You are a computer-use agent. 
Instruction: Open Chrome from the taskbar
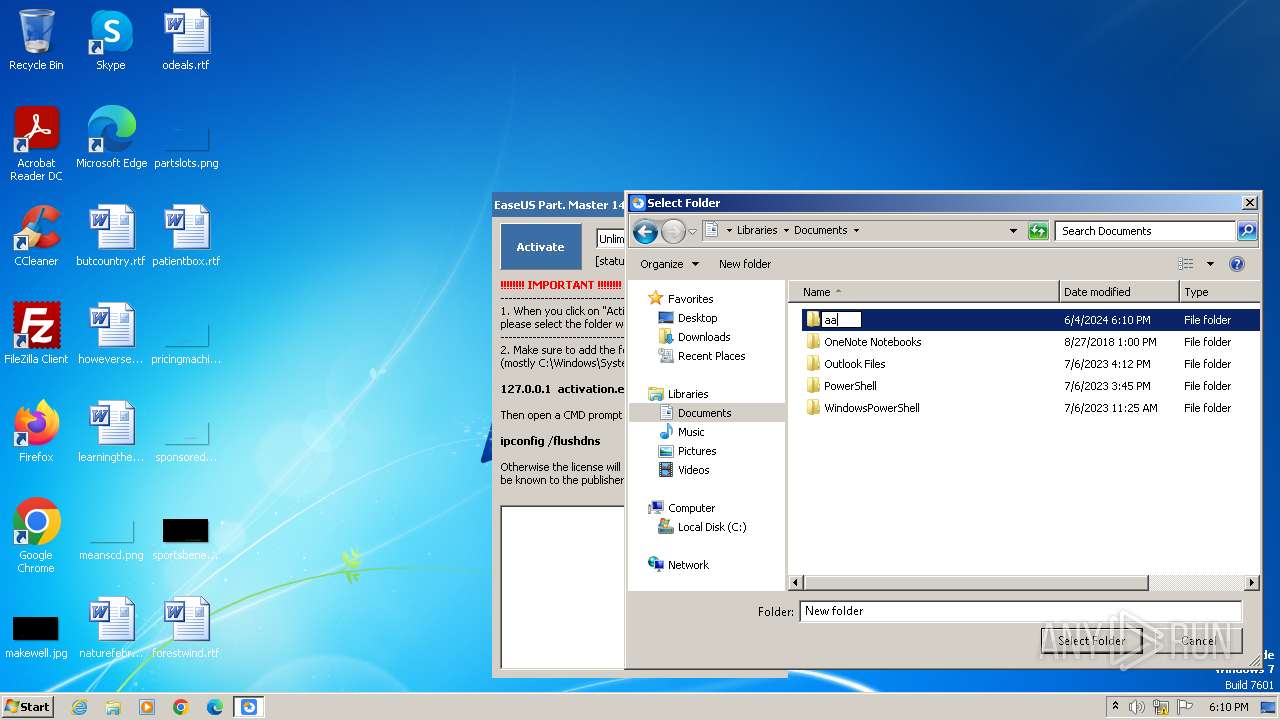tap(181, 707)
